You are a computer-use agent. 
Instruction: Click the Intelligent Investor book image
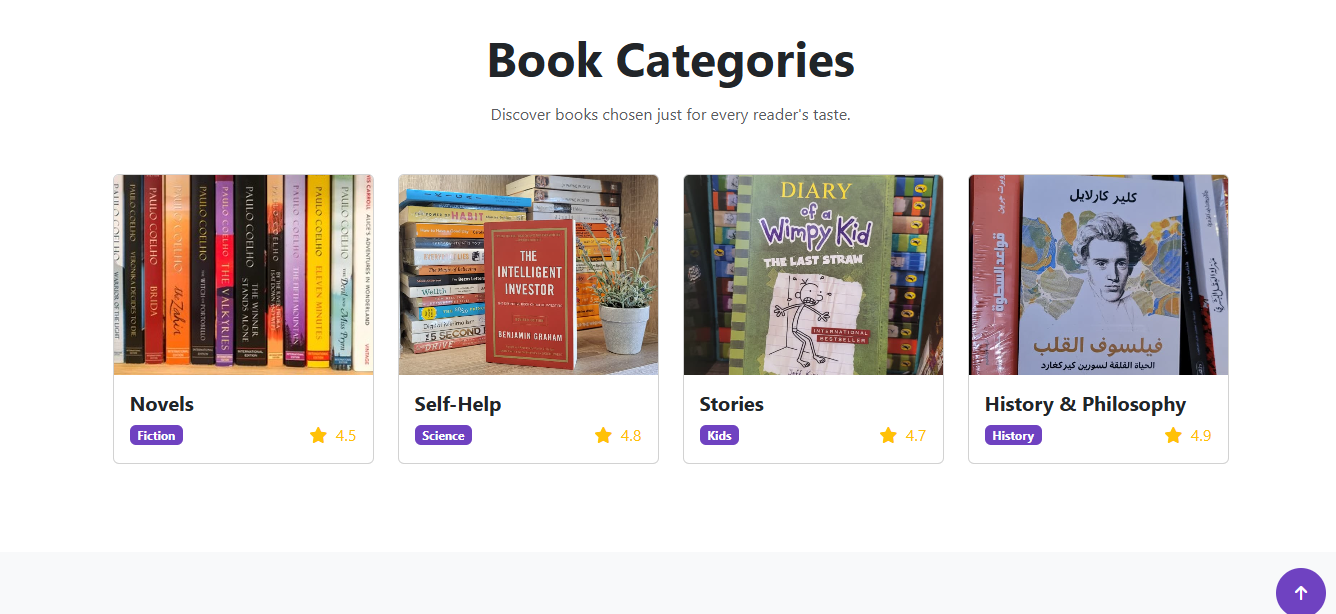(528, 275)
